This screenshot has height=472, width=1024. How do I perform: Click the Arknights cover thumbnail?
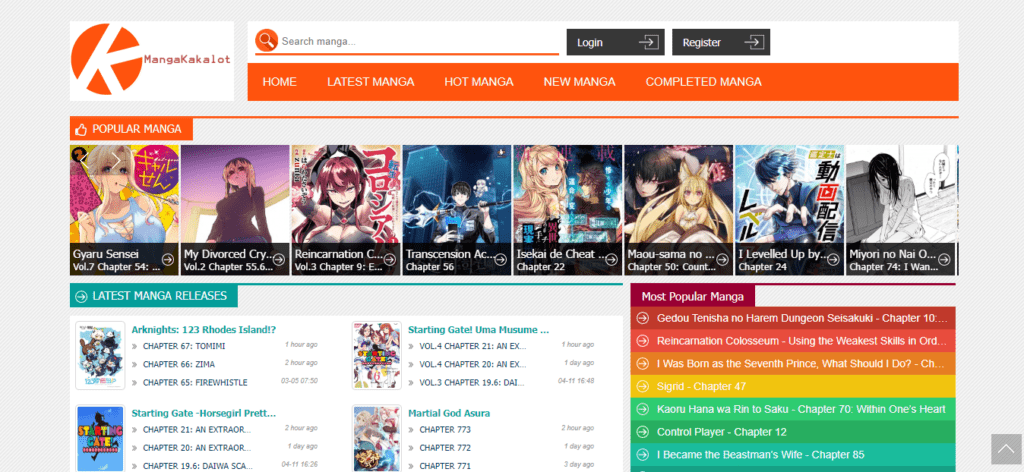(x=100, y=355)
